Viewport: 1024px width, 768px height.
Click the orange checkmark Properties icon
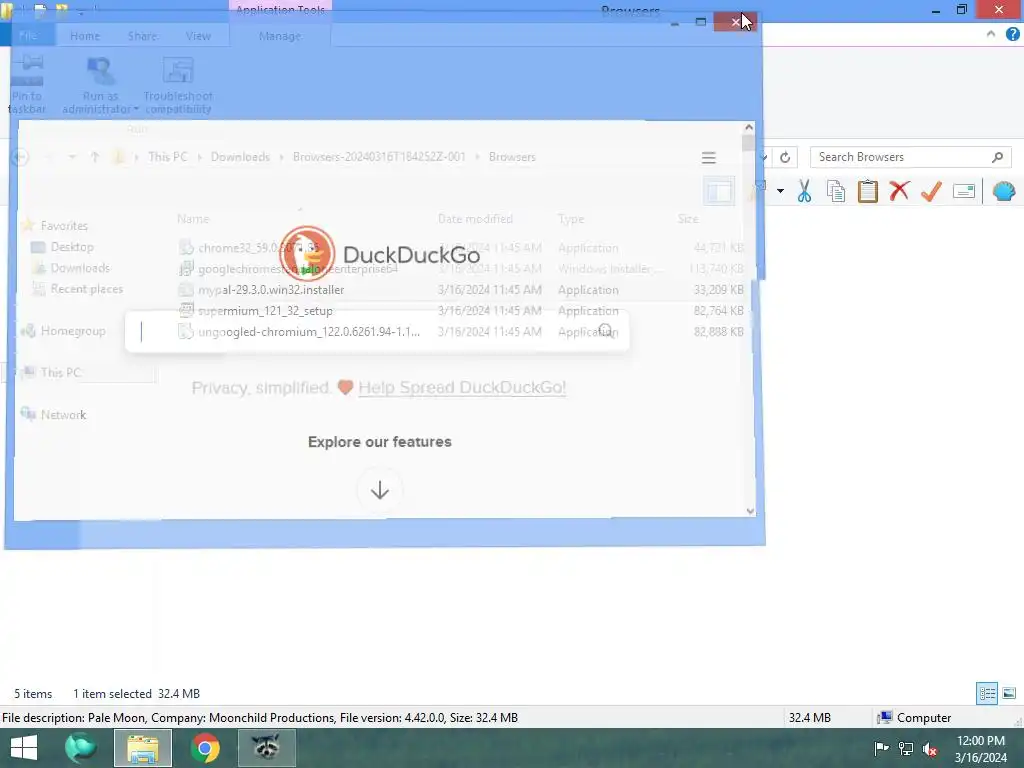931,191
